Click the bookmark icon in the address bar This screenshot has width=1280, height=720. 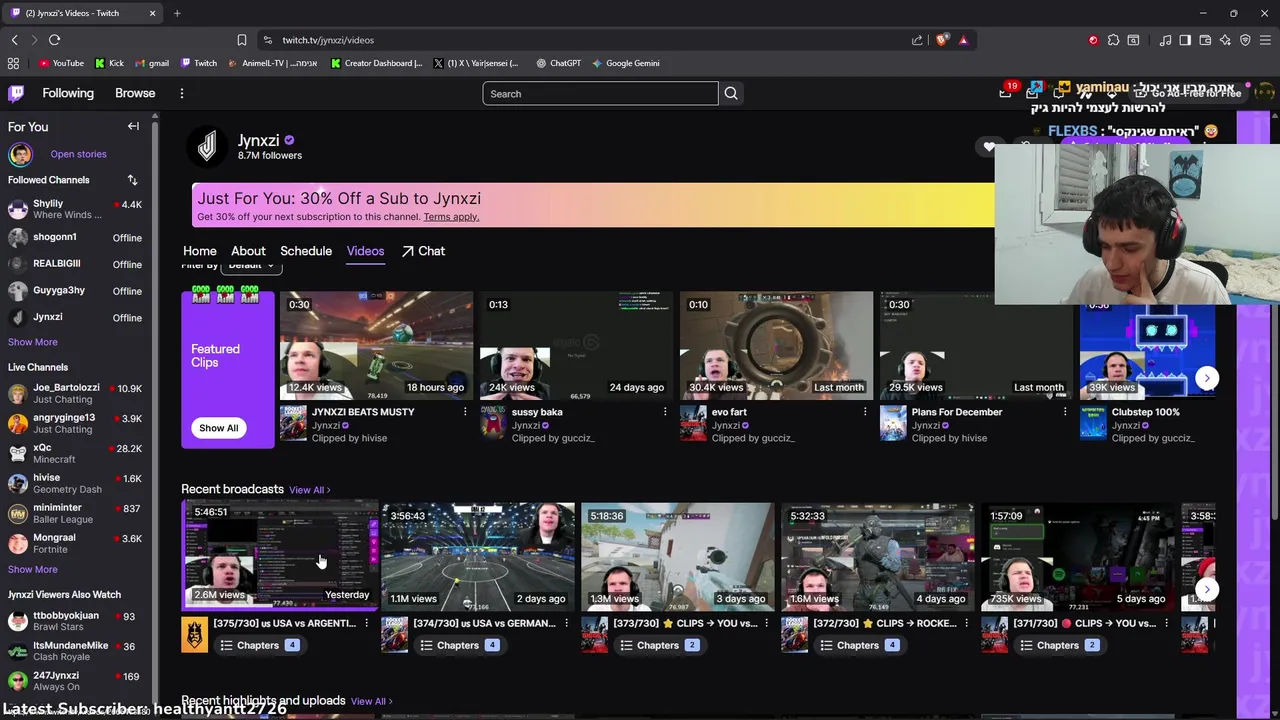coord(242,40)
